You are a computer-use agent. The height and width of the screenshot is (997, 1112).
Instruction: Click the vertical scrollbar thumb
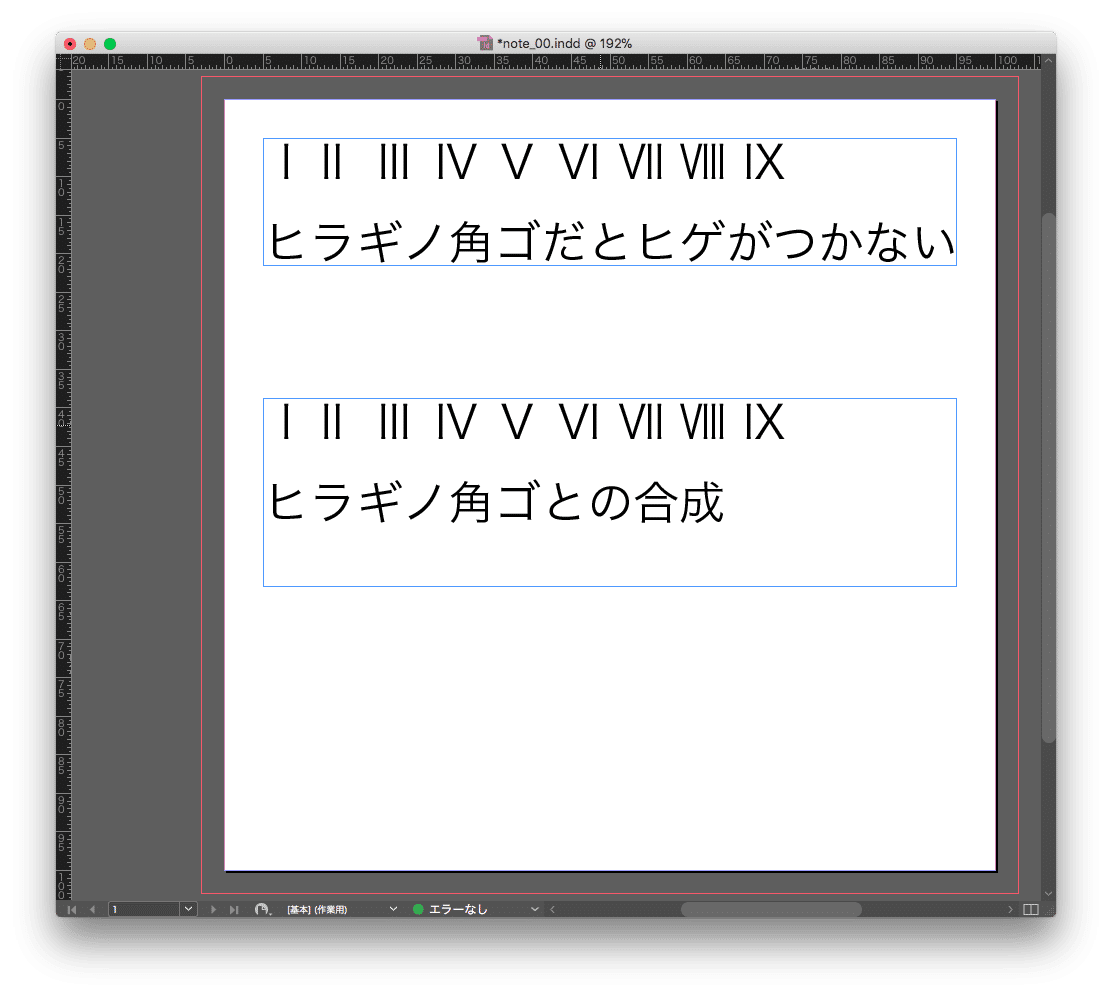(x=1049, y=477)
